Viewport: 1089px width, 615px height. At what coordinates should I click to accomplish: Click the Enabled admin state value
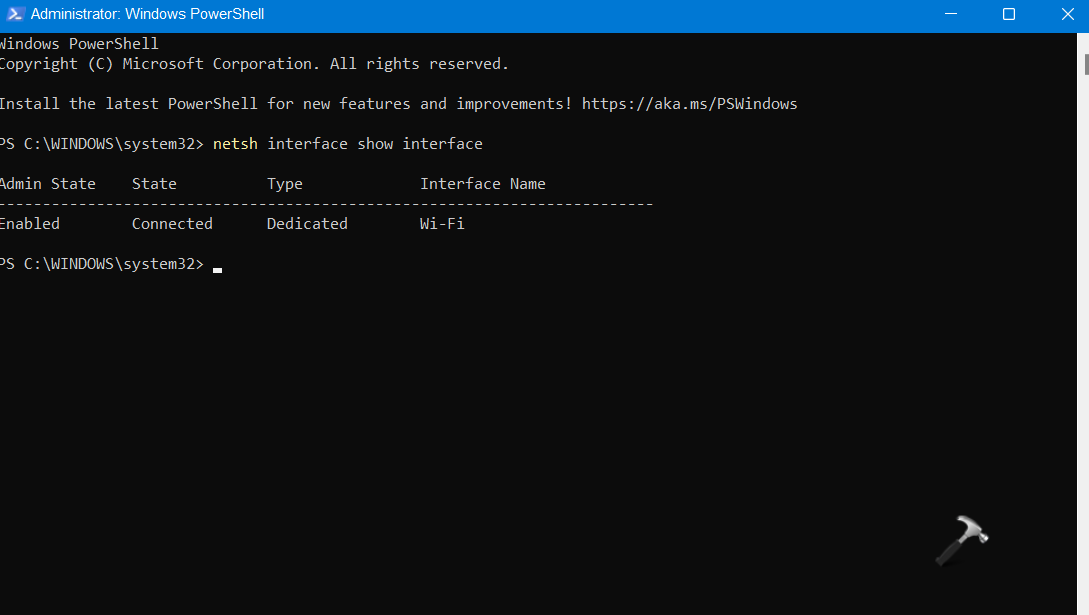[x=30, y=224]
